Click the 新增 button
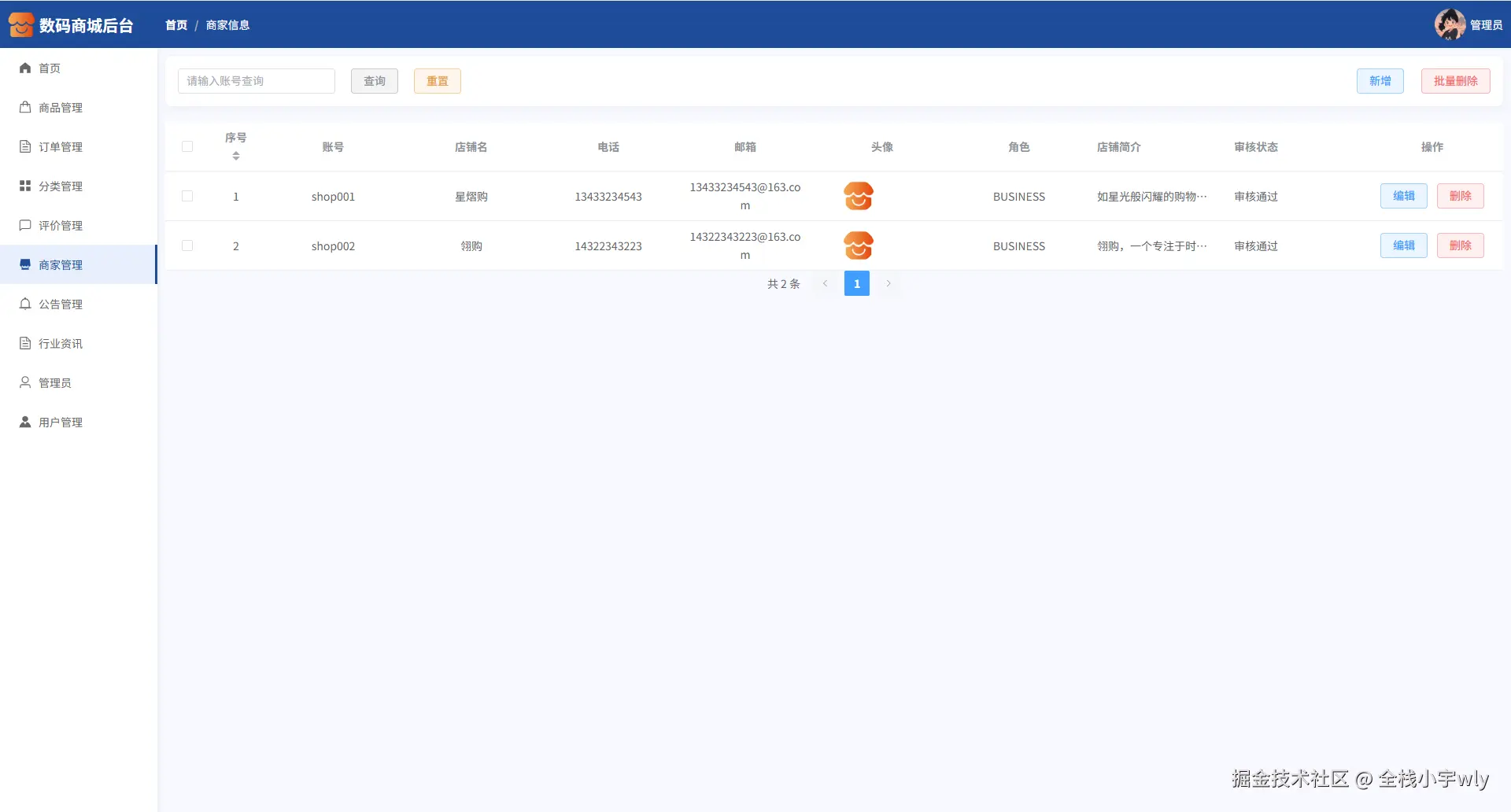This screenshot has width=1511, height=812. click(1380, 81)
